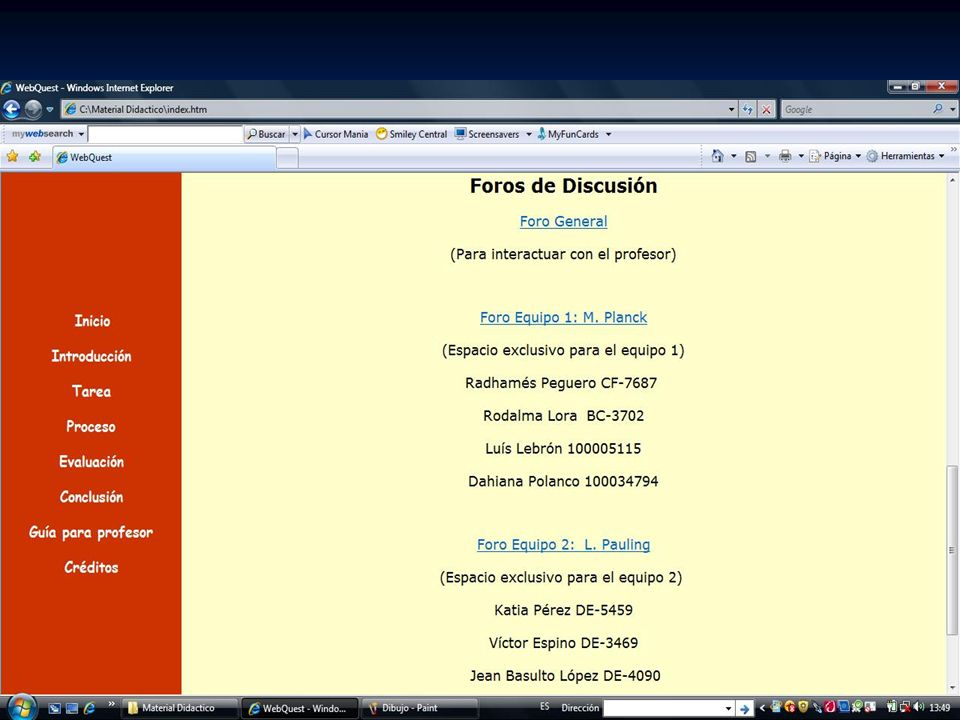Click the browser Forward arrow button
This screenshot has width=960, height=720.
[33, 110]
